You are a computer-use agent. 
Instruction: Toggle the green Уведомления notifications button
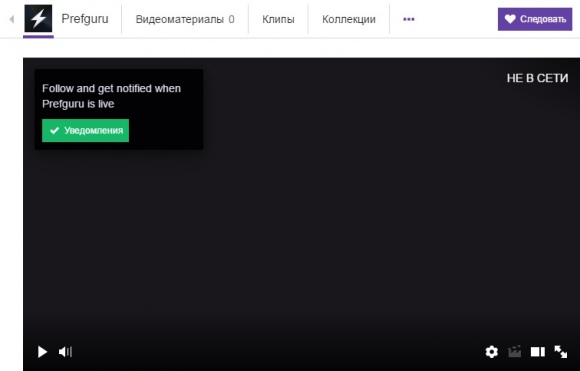tap(85, 131)
